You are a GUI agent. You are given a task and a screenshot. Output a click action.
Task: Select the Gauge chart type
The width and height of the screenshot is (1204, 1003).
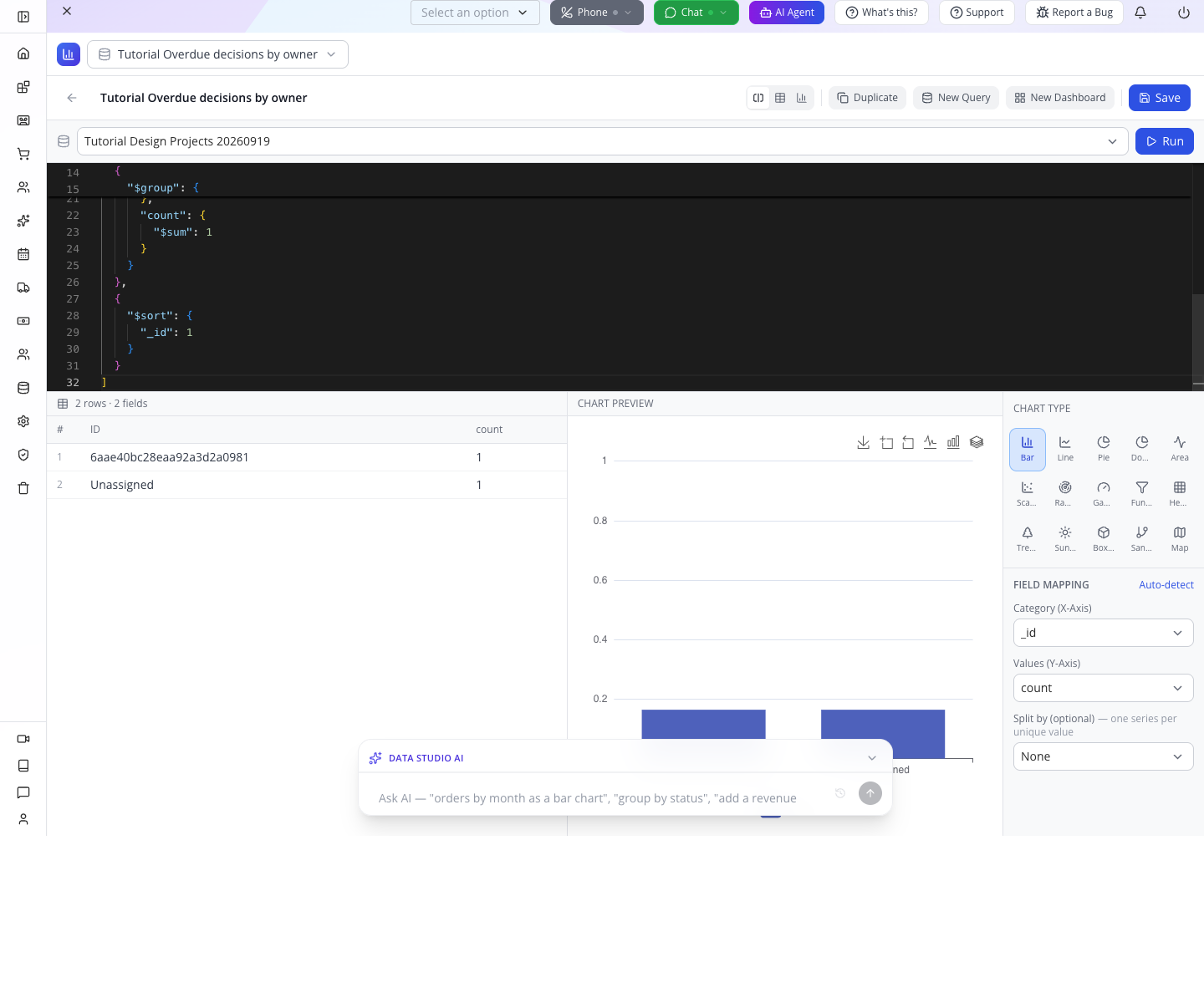coord(1104,494)
